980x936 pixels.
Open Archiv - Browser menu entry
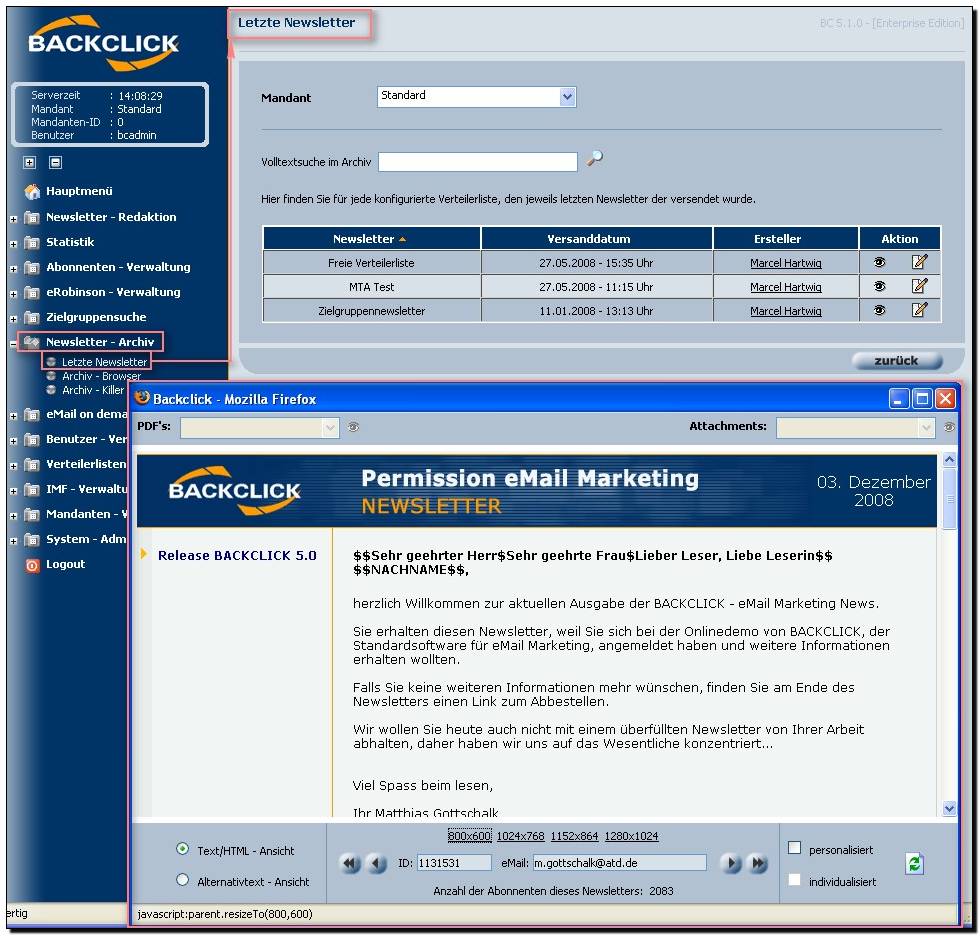click(101, 376)
